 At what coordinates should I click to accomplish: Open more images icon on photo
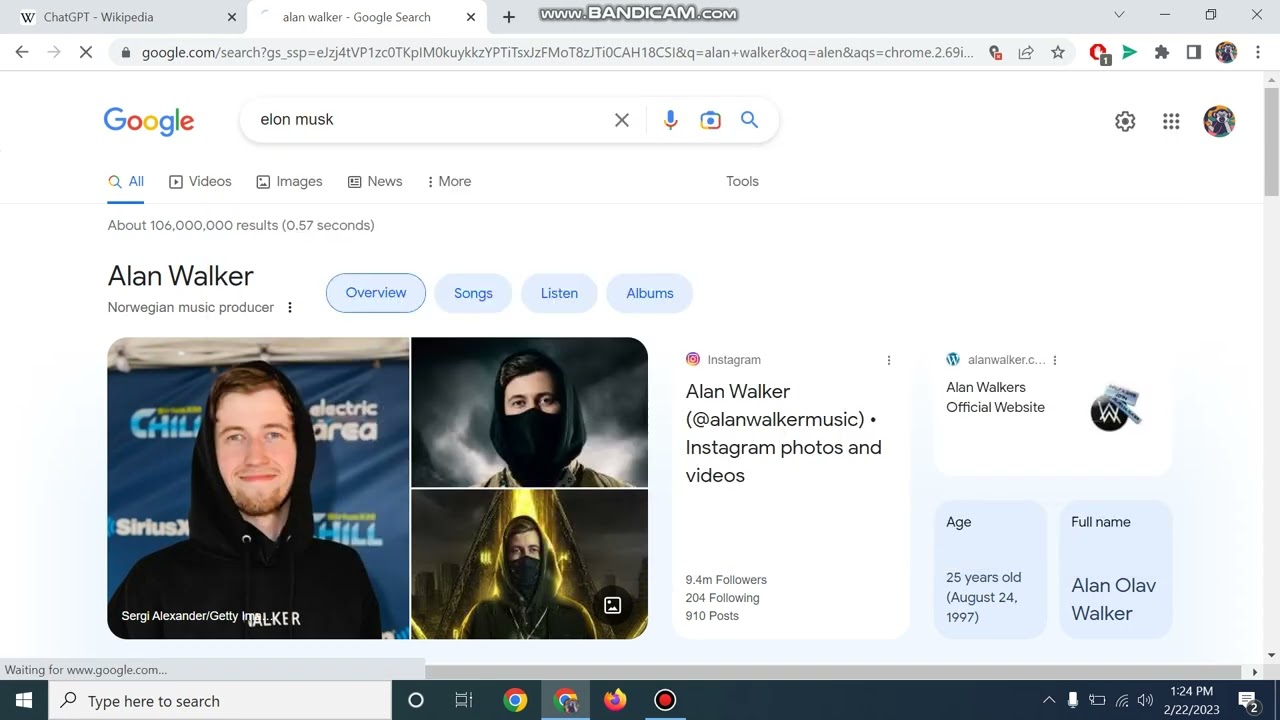(x=613, y=605)
